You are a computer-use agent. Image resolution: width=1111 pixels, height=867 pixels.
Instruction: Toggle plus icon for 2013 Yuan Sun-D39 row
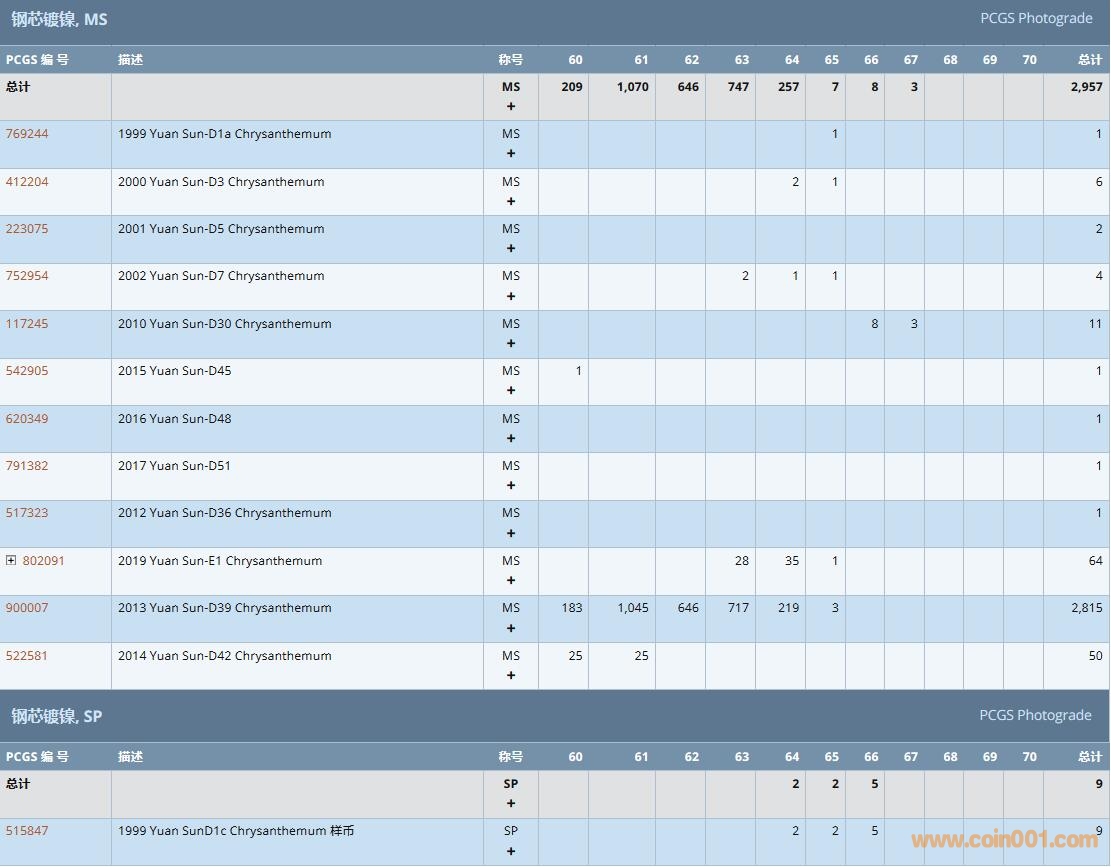click(x=511, y=628)
